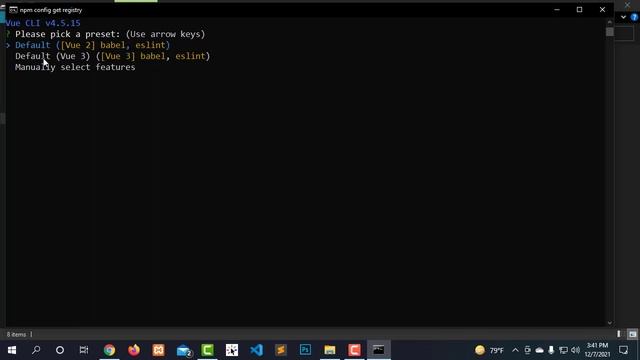Open red Camtasia recorder icon on taskbar
This screenshot has height=360, width=640.
click(x=354, y=350)
